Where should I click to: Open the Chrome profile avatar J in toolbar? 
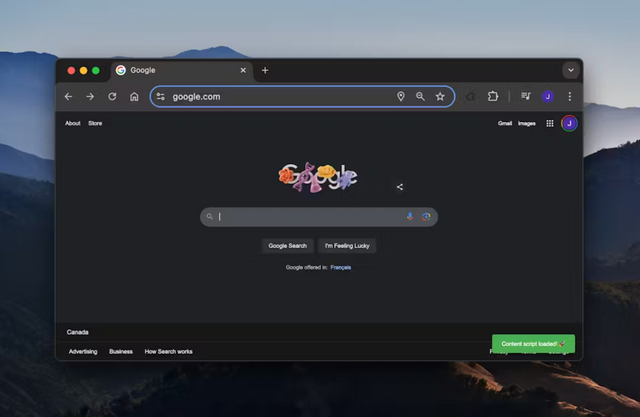click(548, 96)
